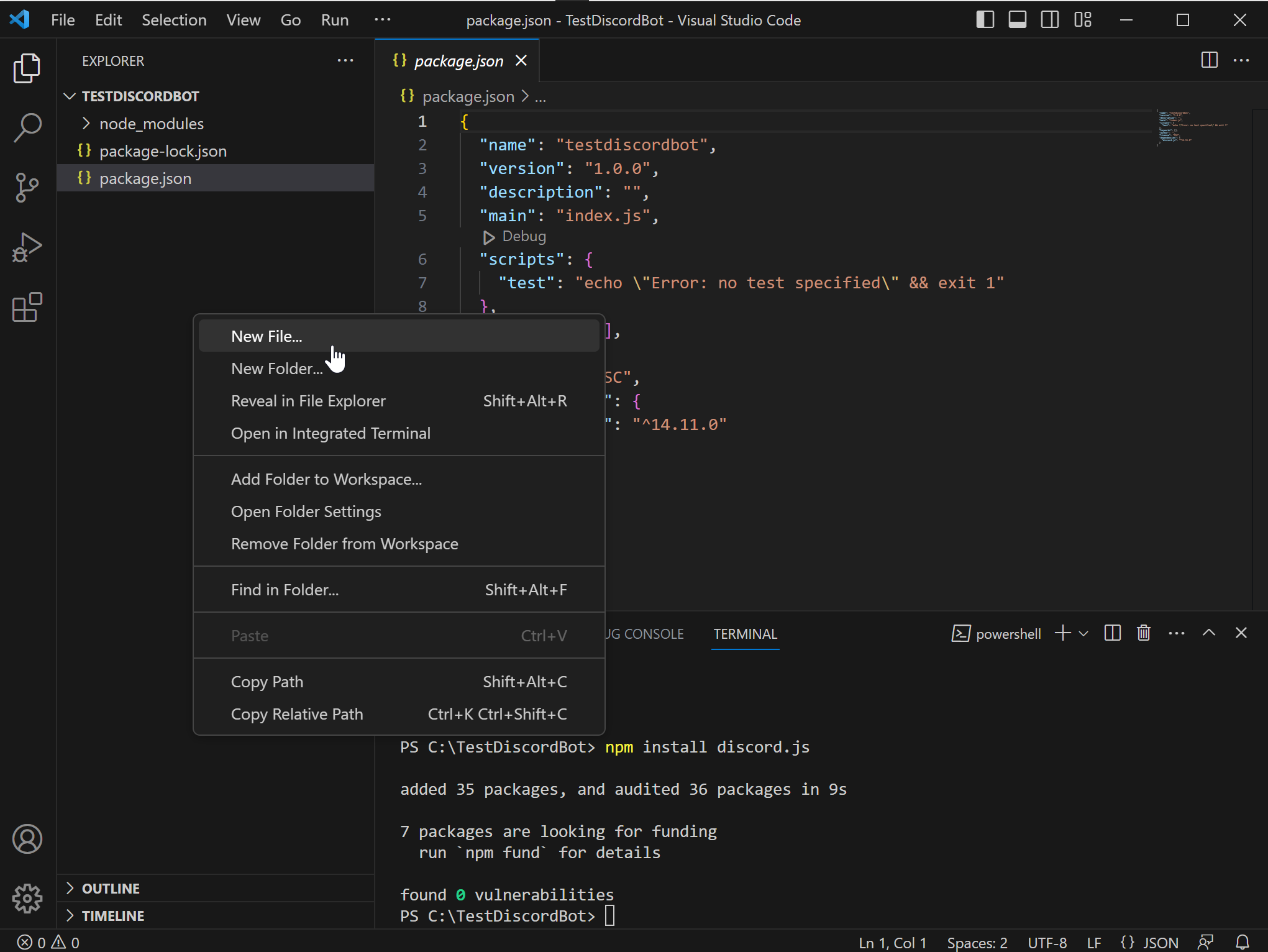Select Copy Relative Path entry
The image size is (1268, 952).
pyautogui.click(x=399, y=714)
